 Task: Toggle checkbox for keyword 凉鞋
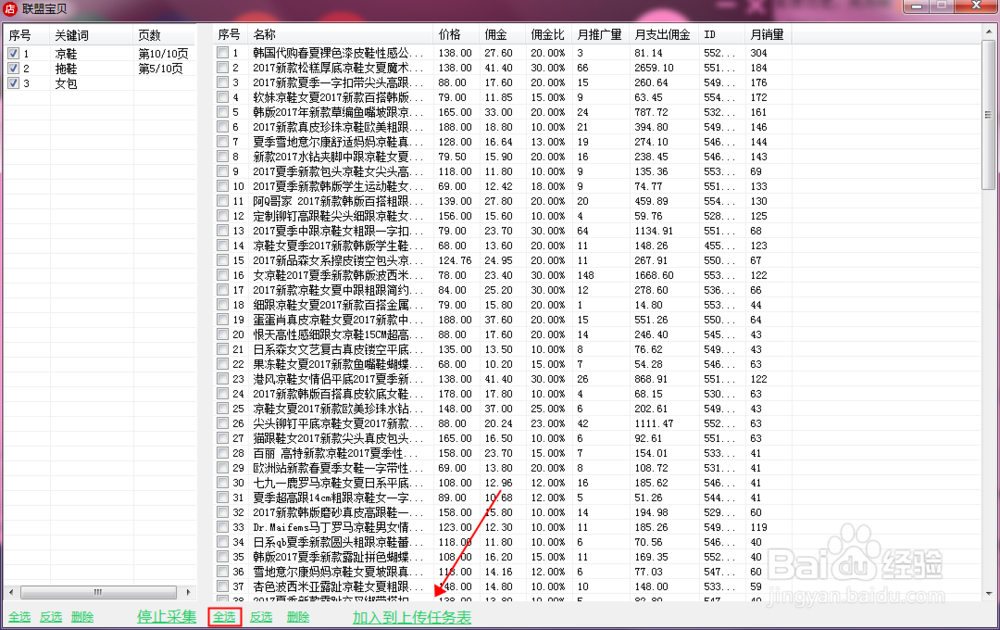coord(13,54)
